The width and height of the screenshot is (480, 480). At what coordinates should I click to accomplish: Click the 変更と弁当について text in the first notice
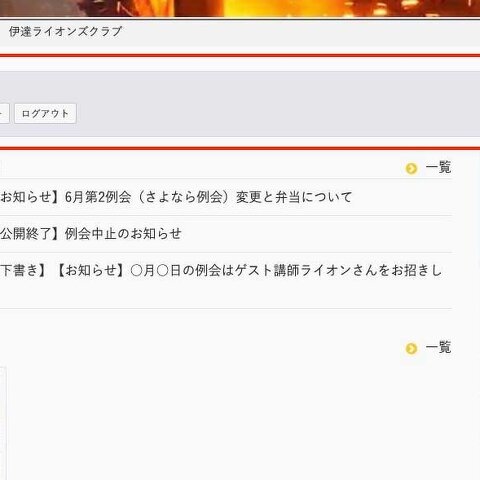[x=294, y=197]
